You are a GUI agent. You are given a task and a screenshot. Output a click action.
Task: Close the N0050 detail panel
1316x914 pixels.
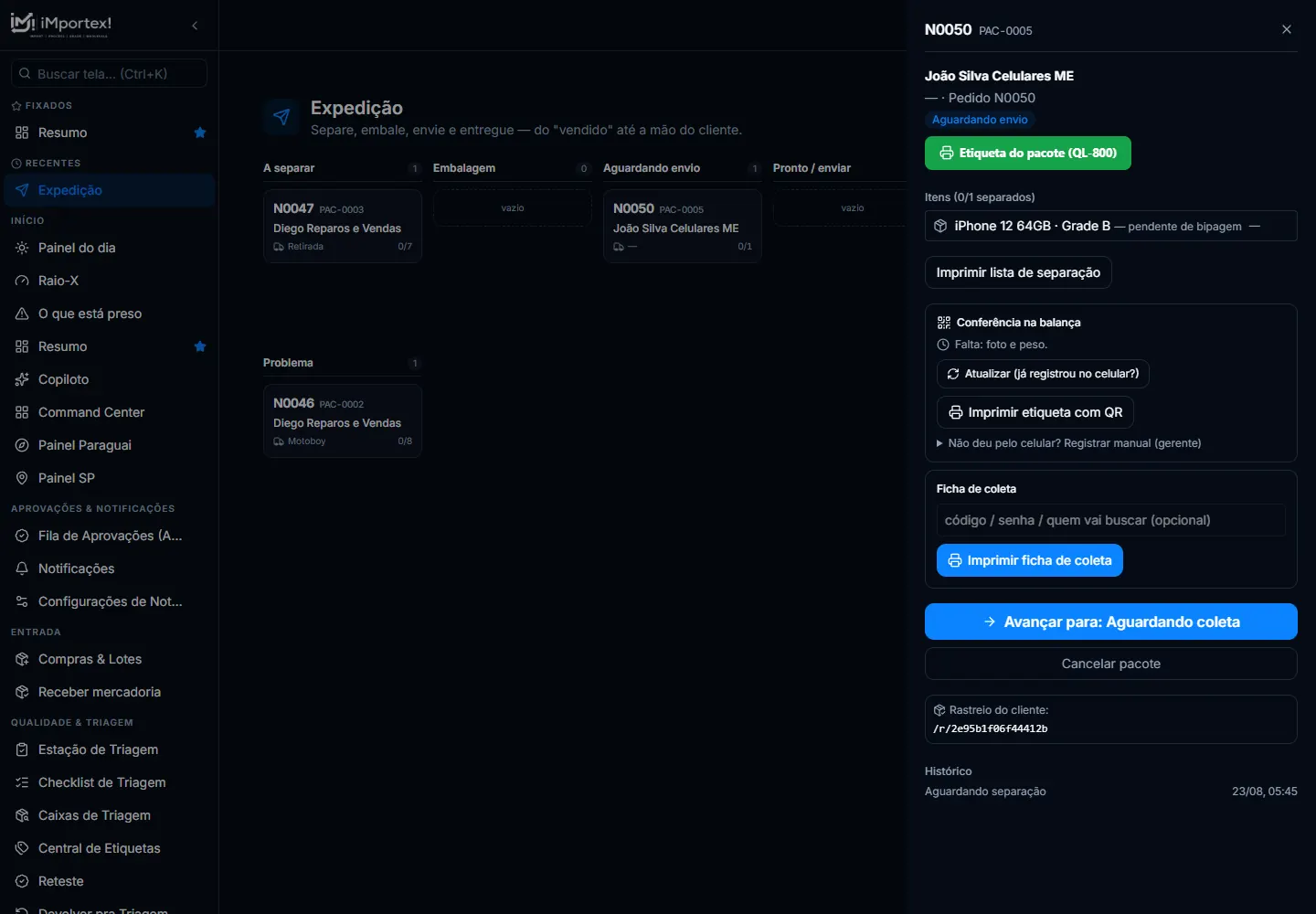[1287, 29]
